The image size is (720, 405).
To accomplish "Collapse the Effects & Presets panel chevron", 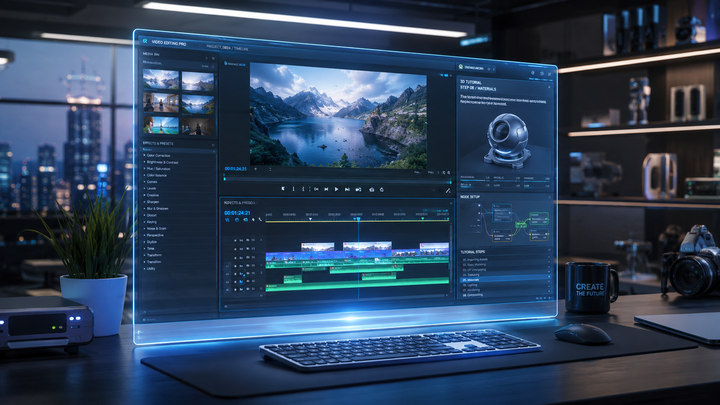I will point(213,145).
